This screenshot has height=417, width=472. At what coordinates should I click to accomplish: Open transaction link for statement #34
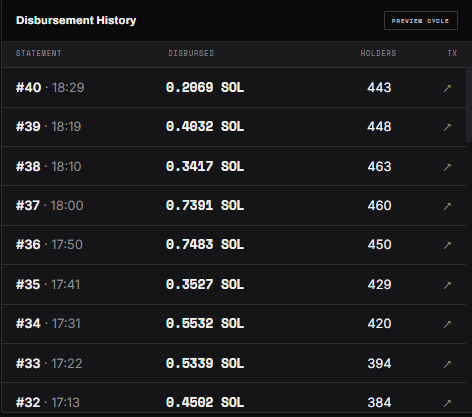point(447,324)
